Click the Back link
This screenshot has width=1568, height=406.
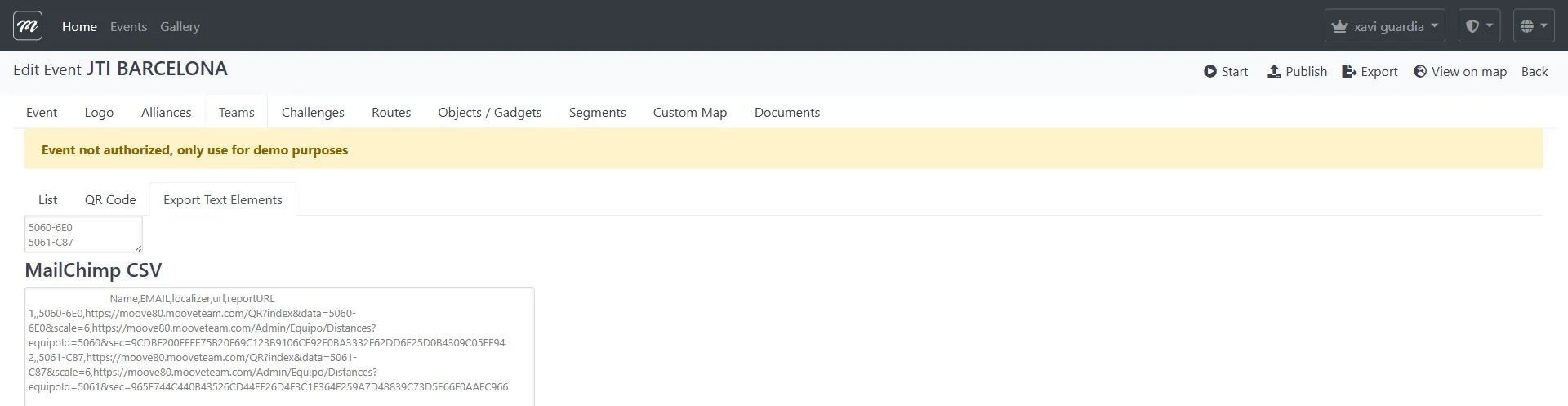(1535, 72)
